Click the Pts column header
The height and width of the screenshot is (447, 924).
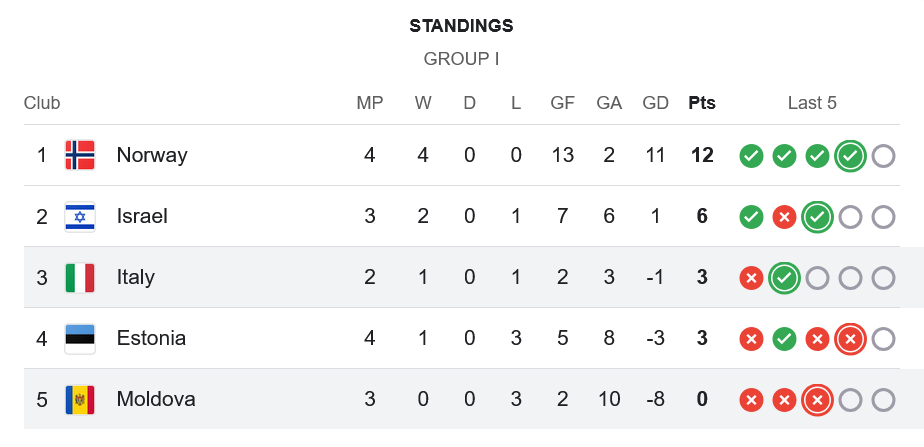[x=702, y=103]
